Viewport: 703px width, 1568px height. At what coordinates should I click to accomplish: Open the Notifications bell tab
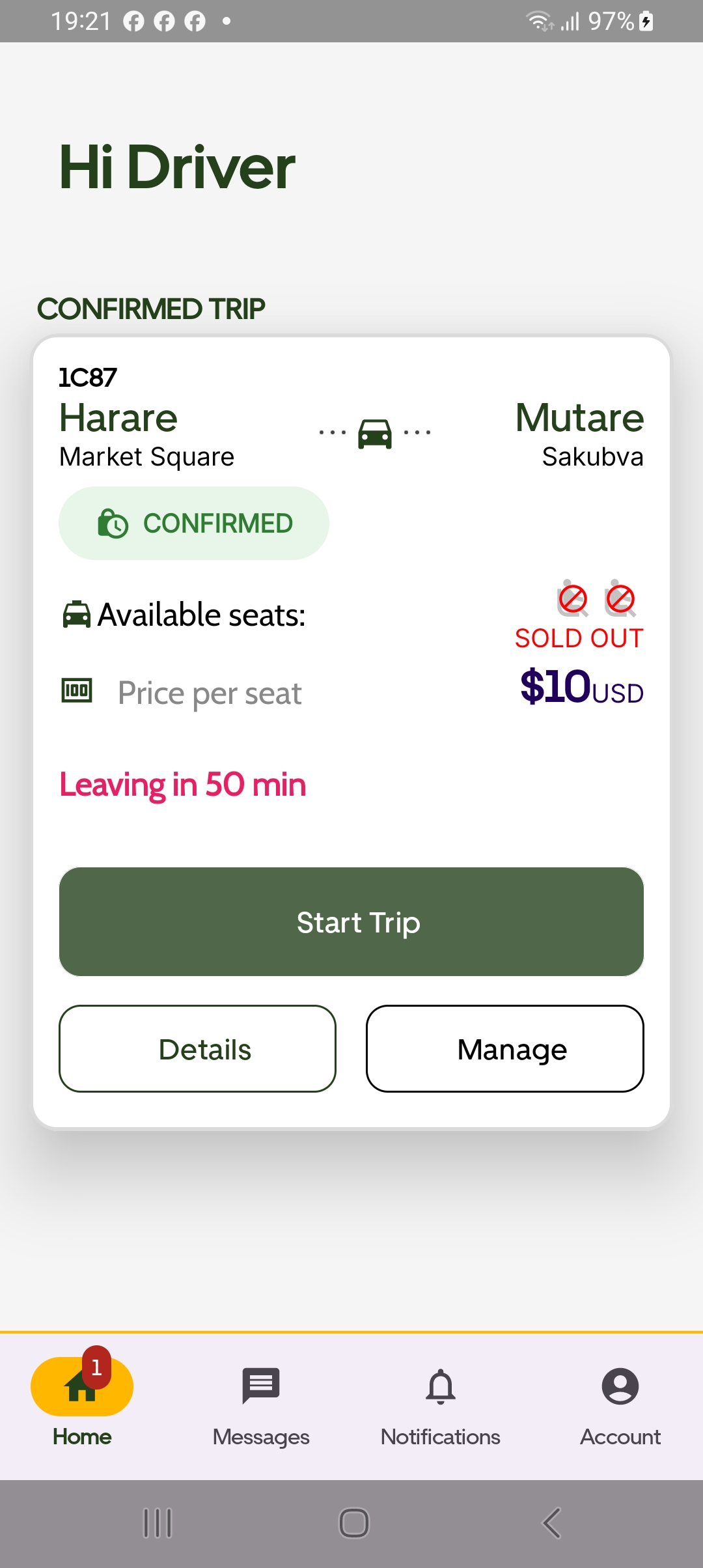coord(441,1387)
